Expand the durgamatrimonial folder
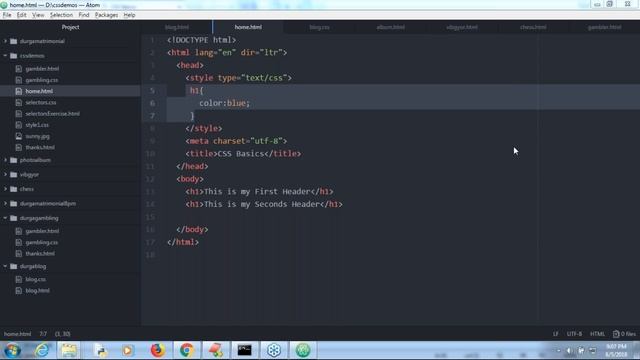Viewport: 640px width, 360px height. pyautogui.click(x=6, y=41)
